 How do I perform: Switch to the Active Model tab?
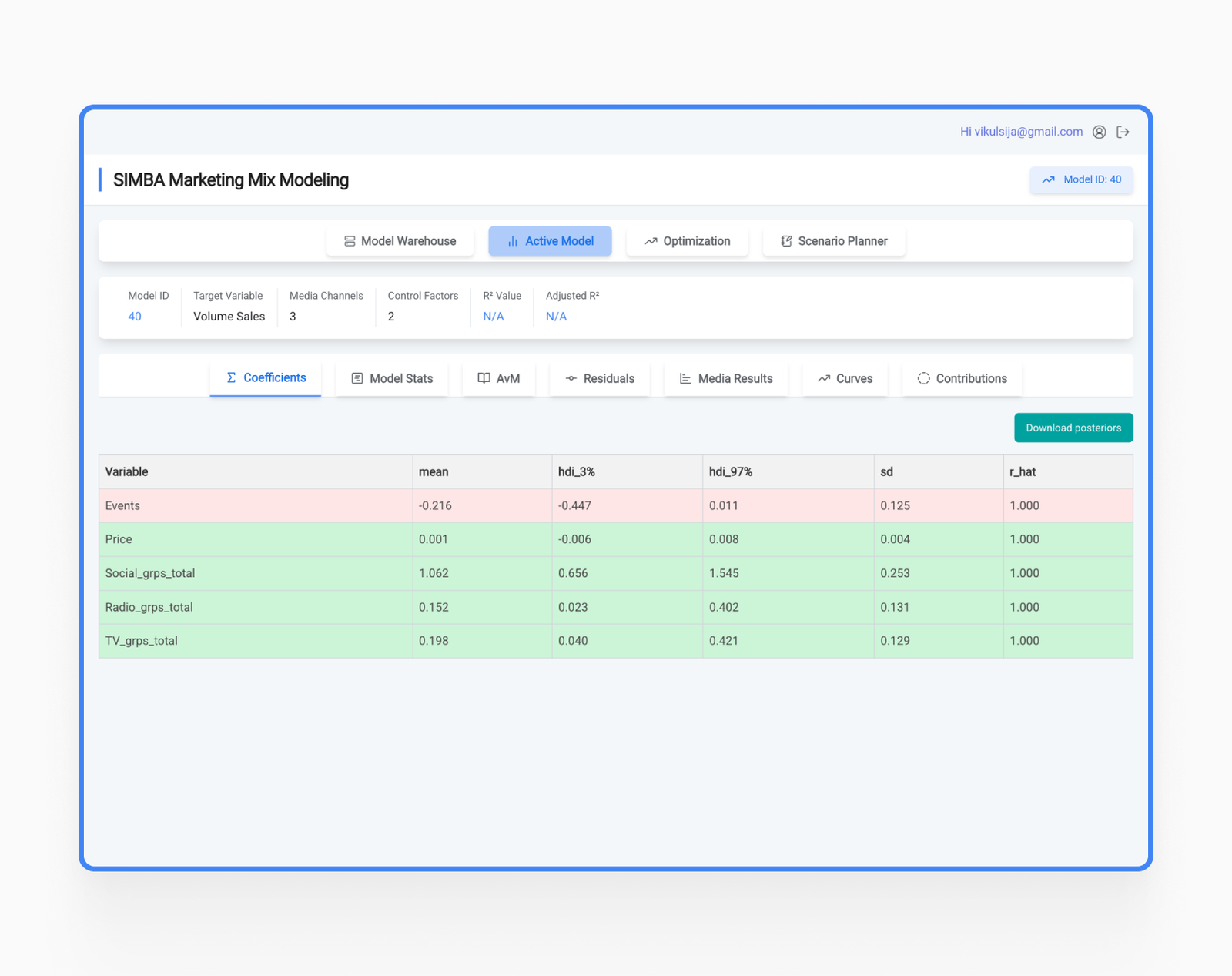pyautogui.click(x=550, y=241)
